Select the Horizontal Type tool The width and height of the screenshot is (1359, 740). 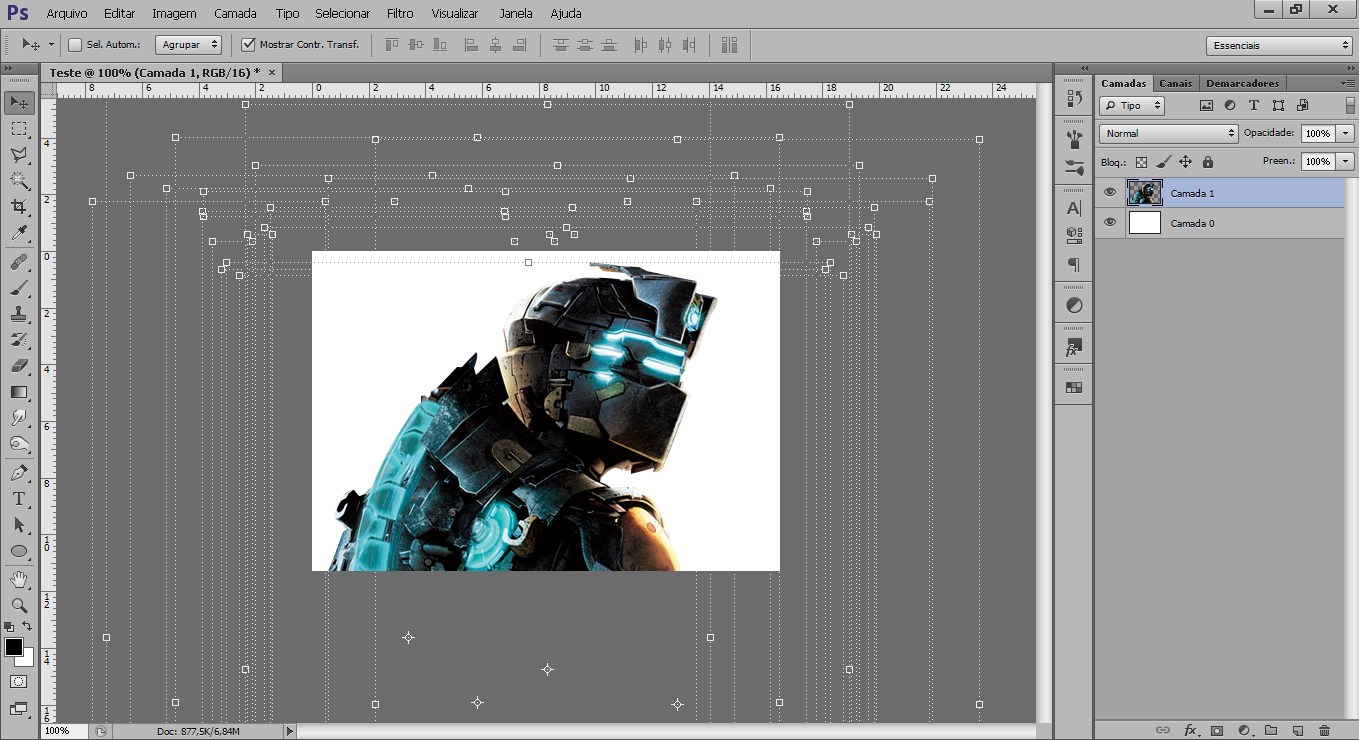pyautogui.click(x=19, y=499)
